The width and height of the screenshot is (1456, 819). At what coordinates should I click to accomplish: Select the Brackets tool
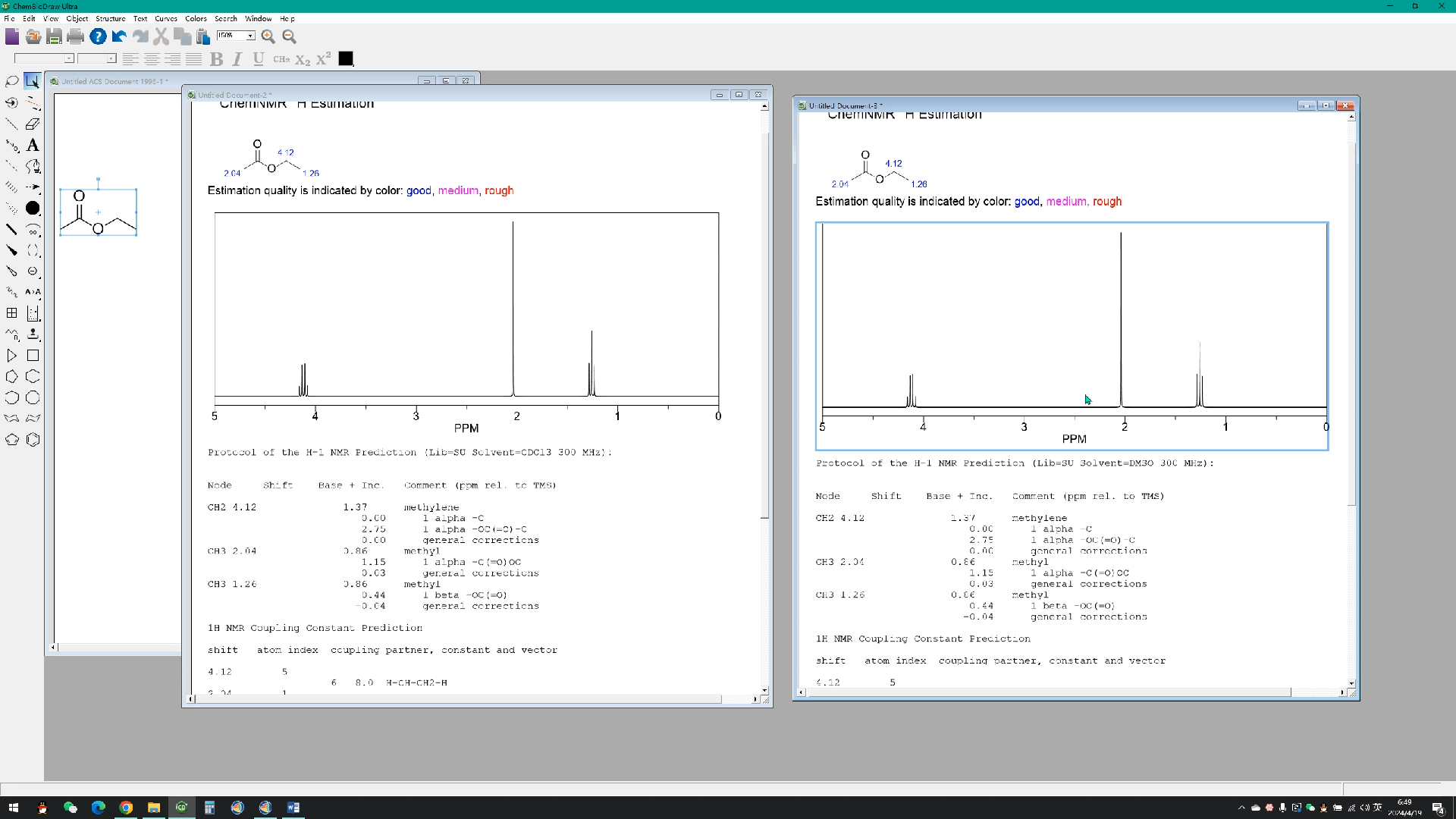(x=33, y=250)
